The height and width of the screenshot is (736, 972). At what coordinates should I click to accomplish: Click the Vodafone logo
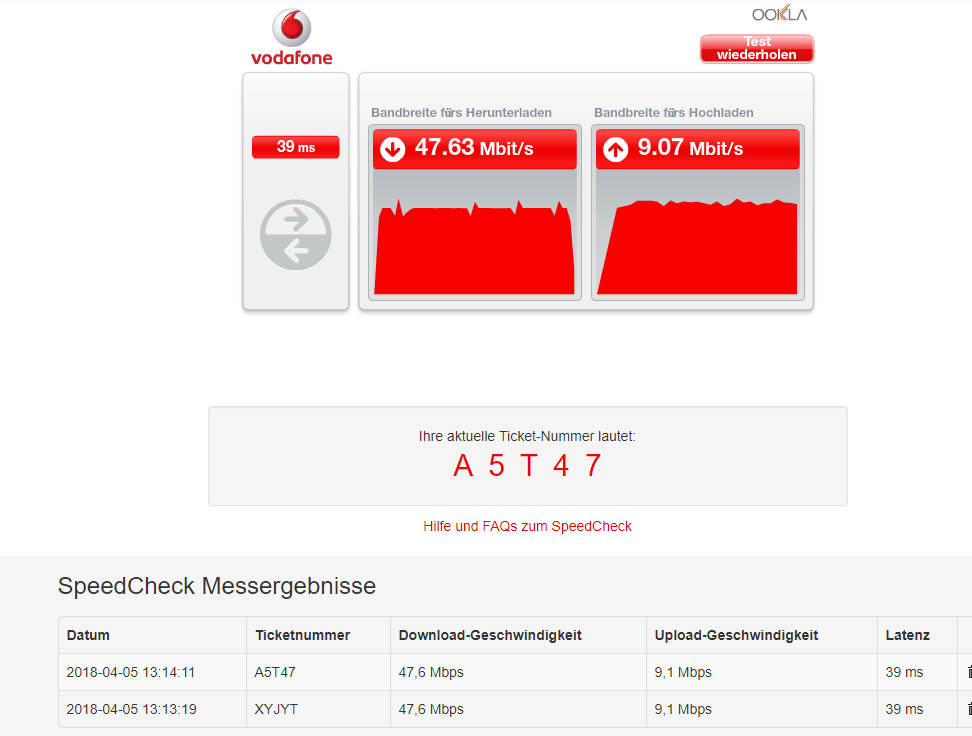(x=292, y=37)
